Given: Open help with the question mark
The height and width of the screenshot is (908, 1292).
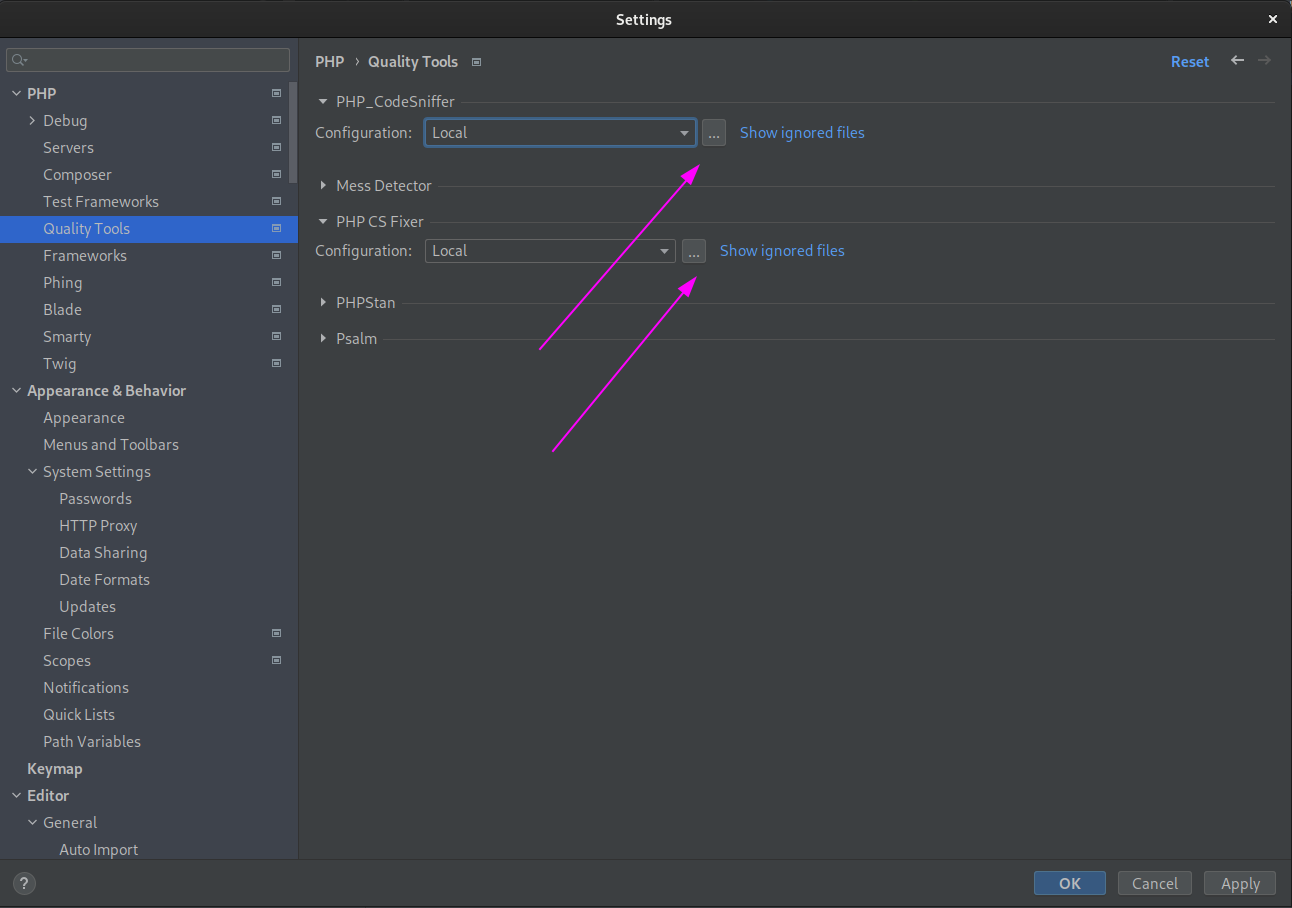Looking at the screenshot, I should pyautogui.click(x=24, y=883).
